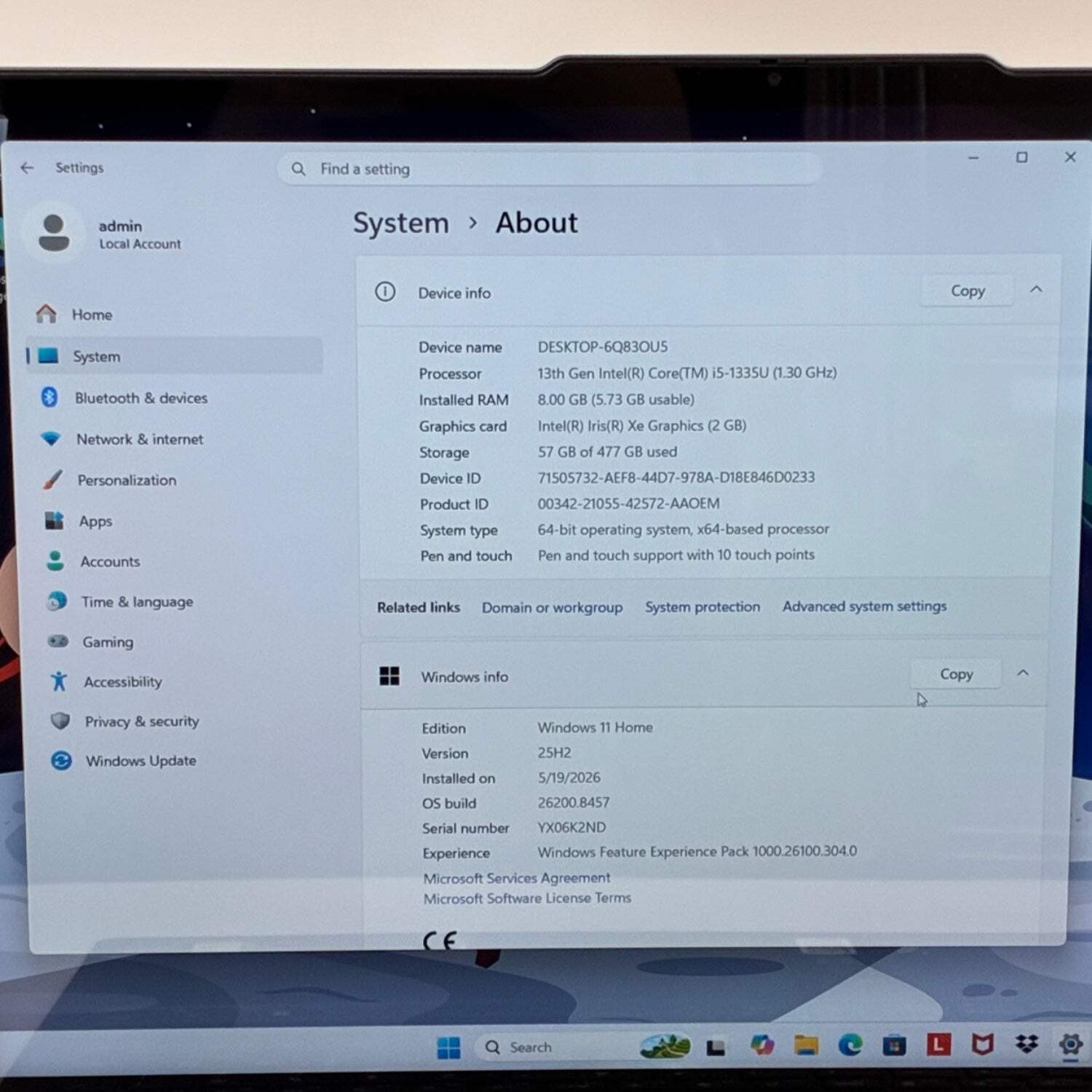Select the processor value i5-1335U text
Screen dimensions: 1092x1092
pos(687,373)
